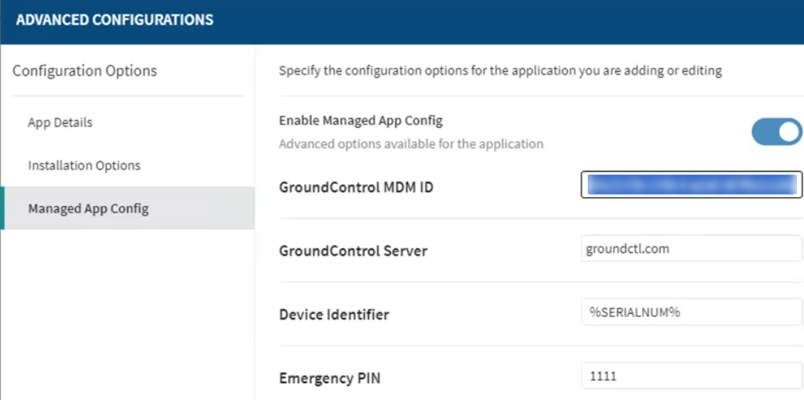Click the Specify the configuration options instruction text
The width and height of the screenshot is (804, 400).
[x=500, y=71]
